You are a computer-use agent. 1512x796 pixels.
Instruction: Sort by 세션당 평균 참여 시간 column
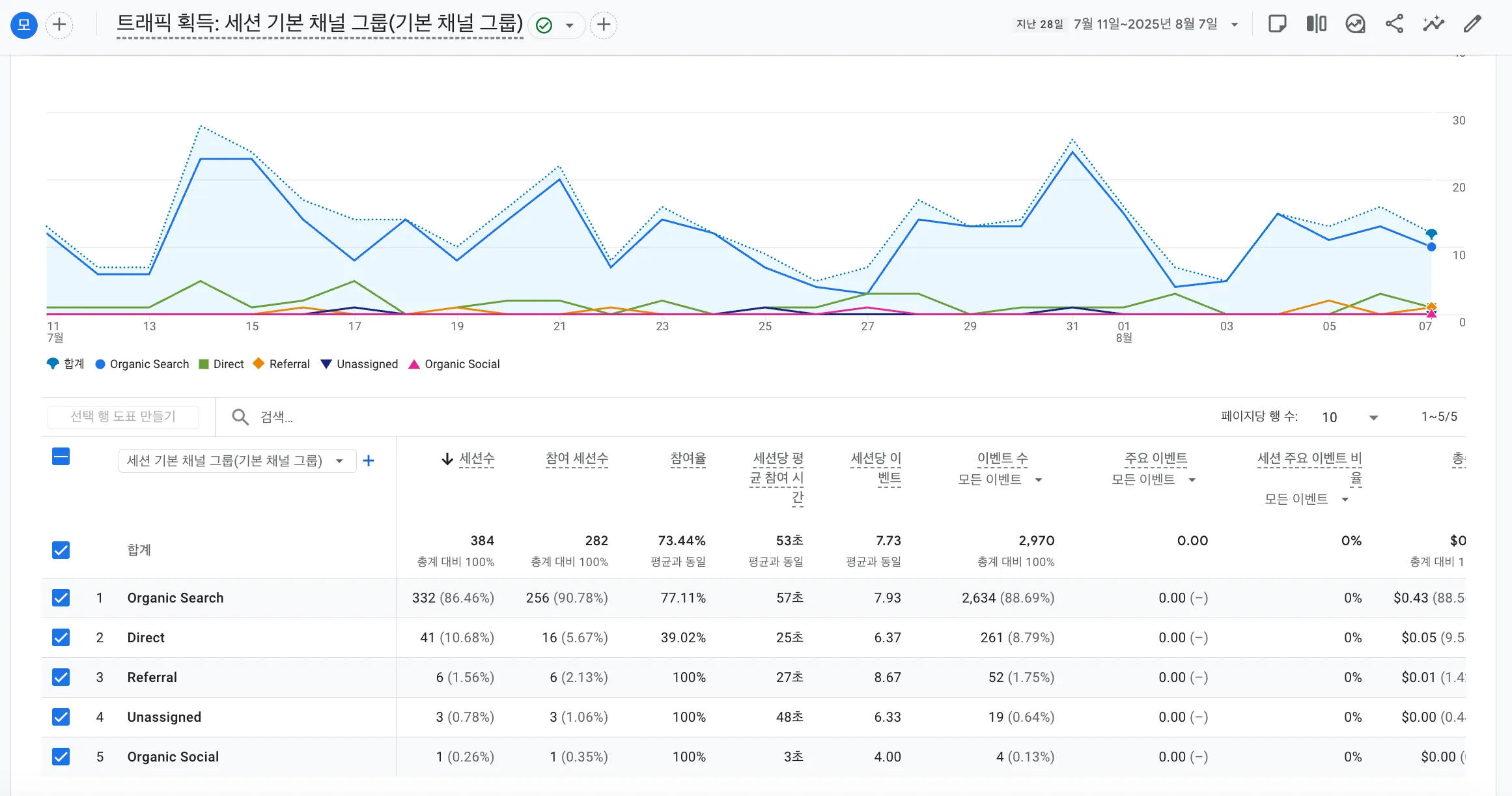click(777, 478)
